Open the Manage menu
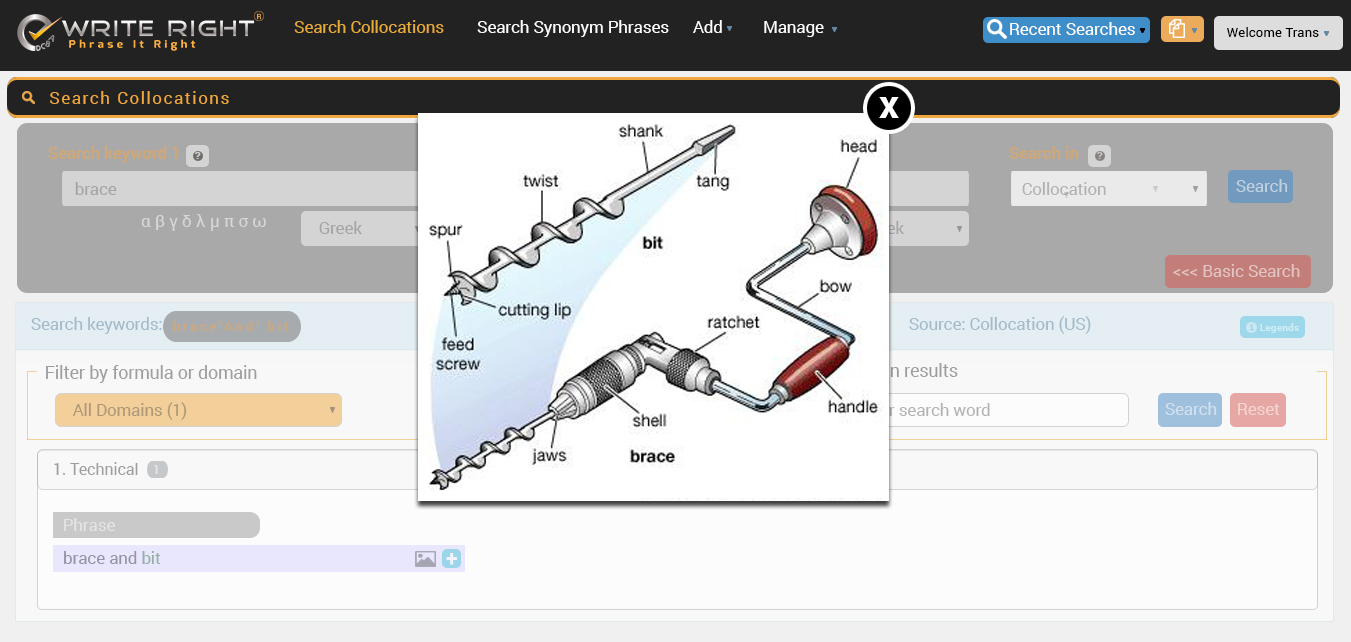The height and width of the screenshot is (642, 1351). tap(799, 28)
